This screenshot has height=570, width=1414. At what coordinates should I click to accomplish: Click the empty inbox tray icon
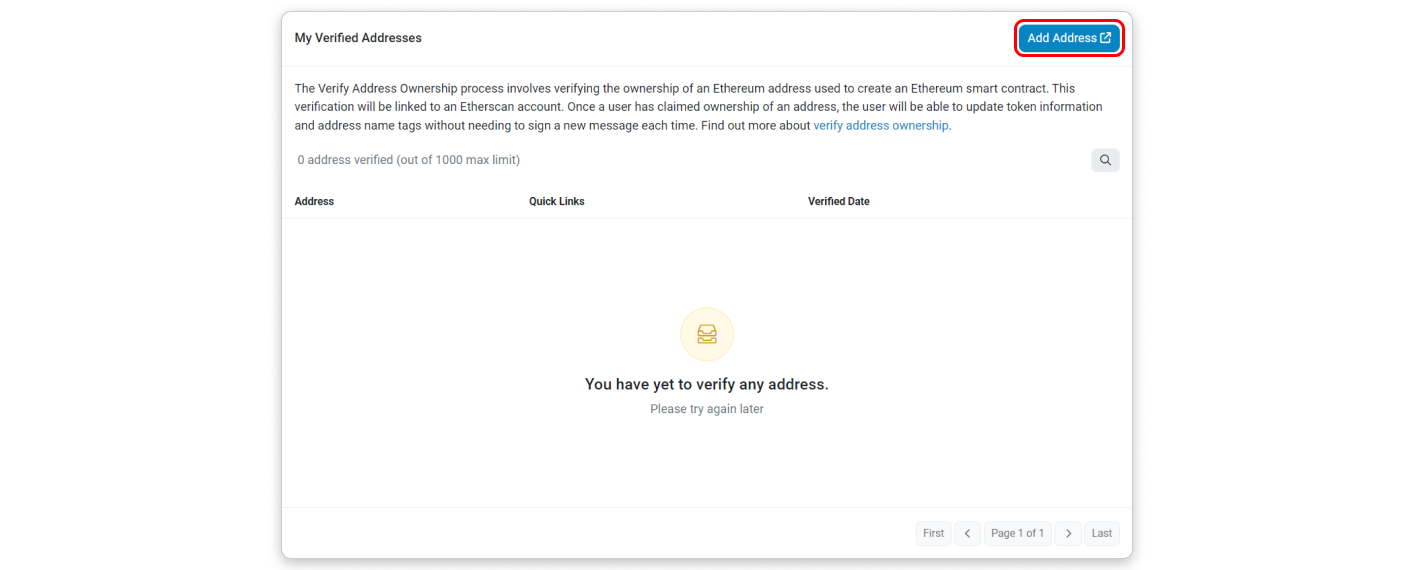pos(707,334)
